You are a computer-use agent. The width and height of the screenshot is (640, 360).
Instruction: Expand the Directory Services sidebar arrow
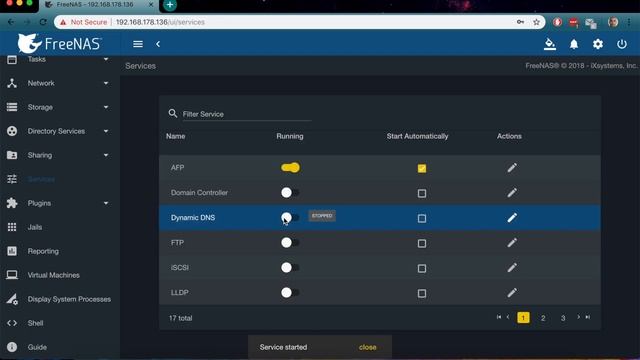click(x=106, y=131)
